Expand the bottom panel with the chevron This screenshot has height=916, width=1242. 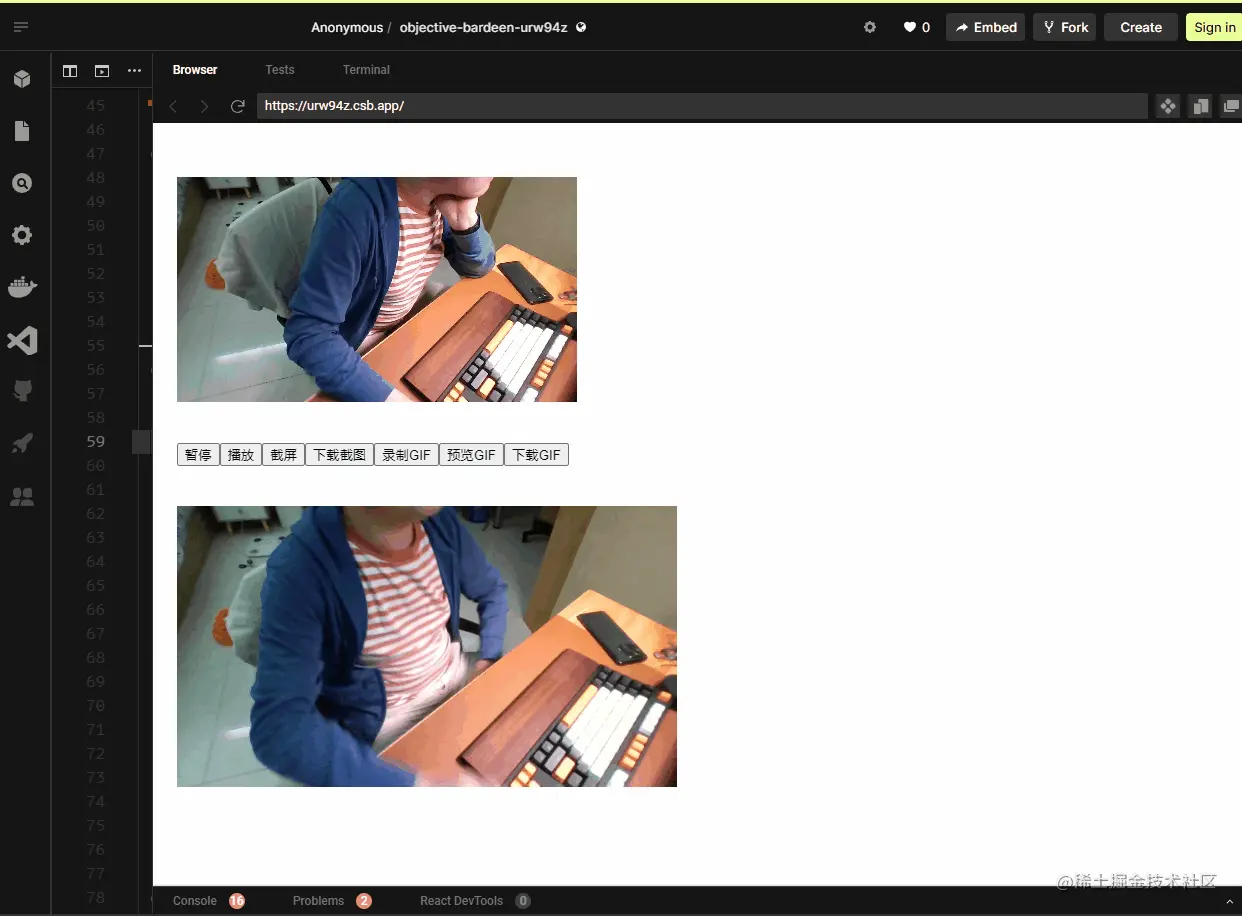coord(1232,901)
